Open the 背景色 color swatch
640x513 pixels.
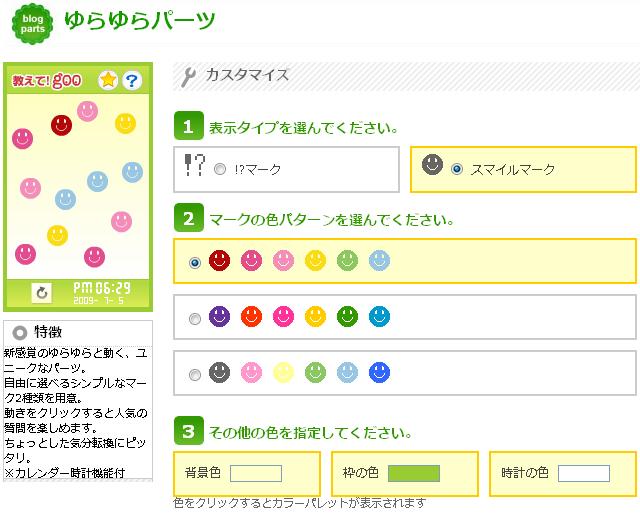pyautogui.click(x=256, y=473)
